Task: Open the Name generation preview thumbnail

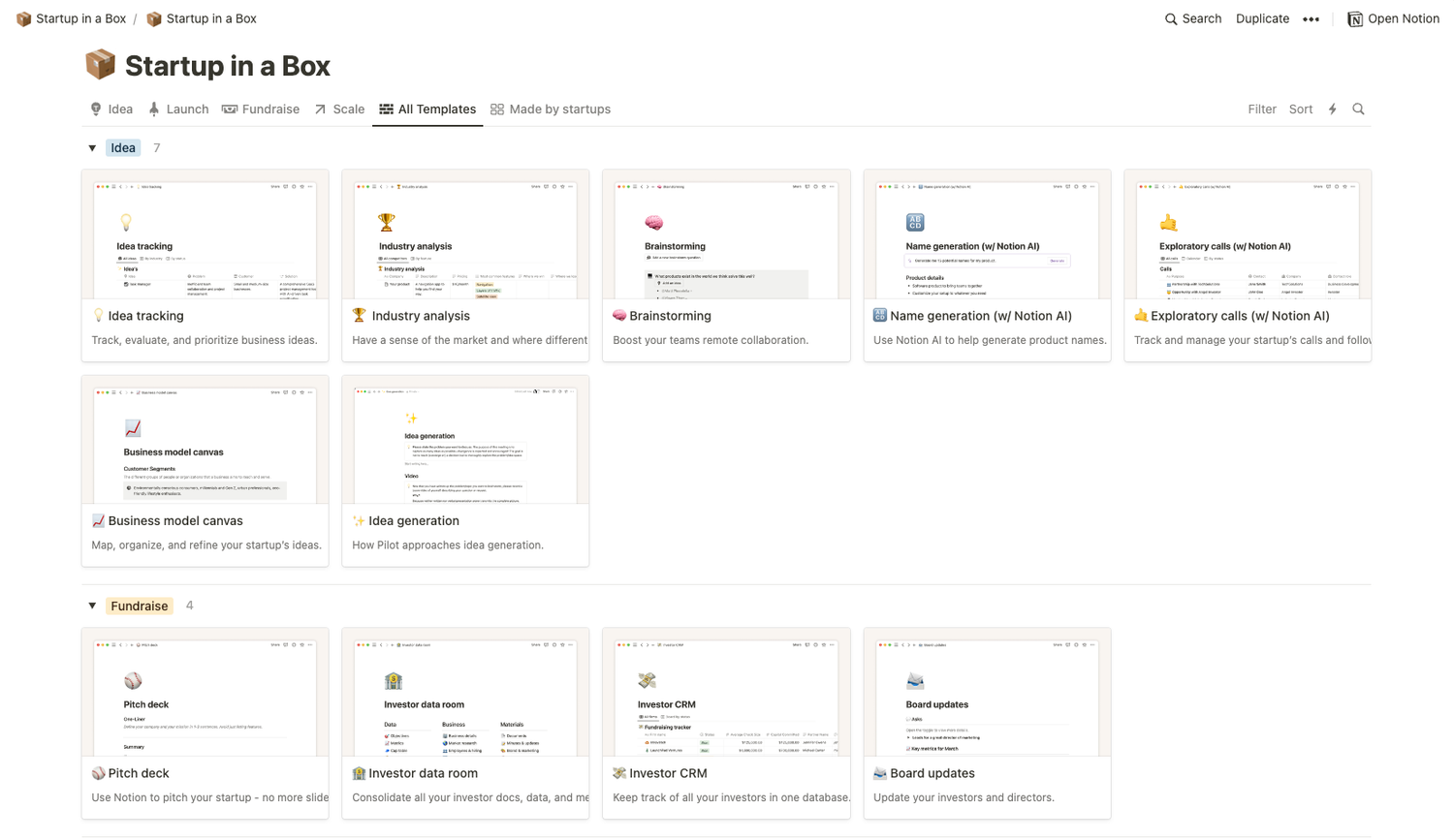Action: pos(987,234)
